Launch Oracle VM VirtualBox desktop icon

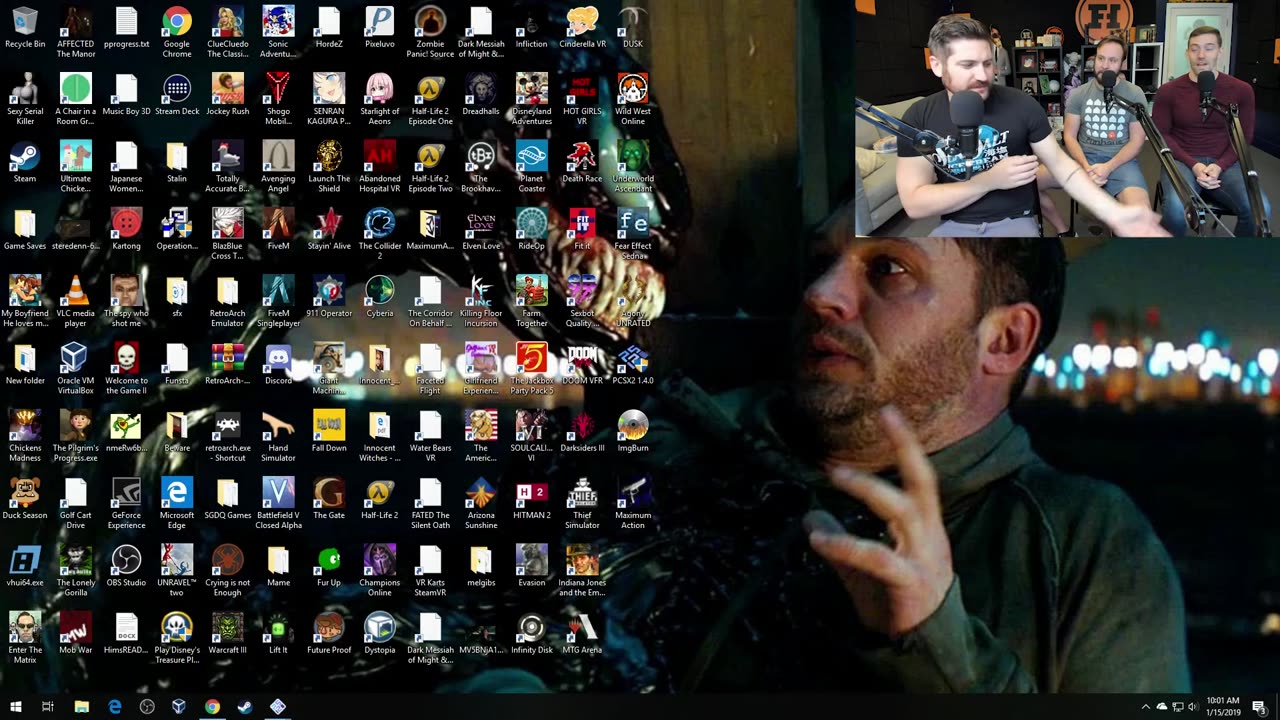[75, 369]
